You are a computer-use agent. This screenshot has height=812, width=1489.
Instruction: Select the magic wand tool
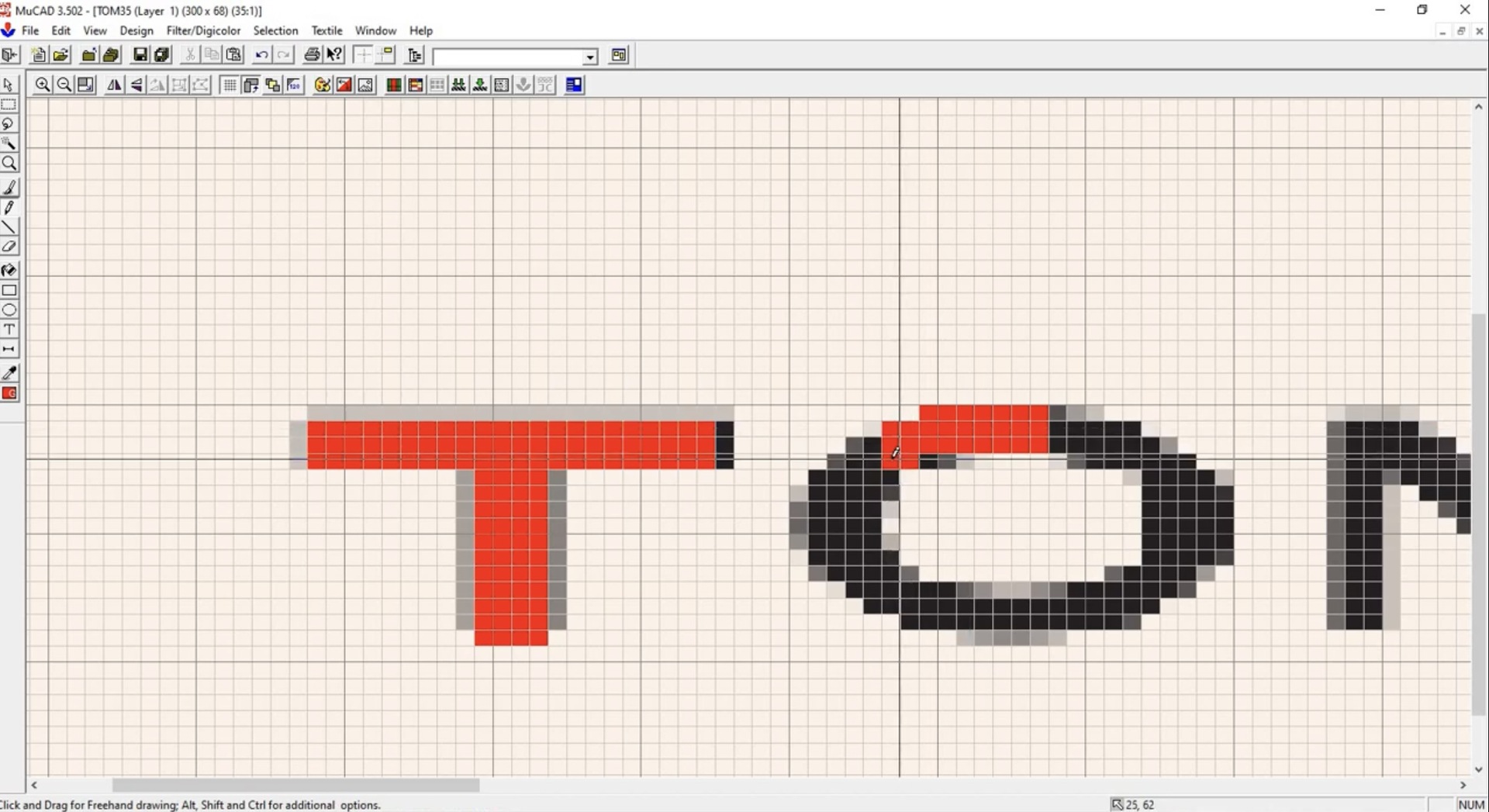pyautogui.click(x=9, y=143)
